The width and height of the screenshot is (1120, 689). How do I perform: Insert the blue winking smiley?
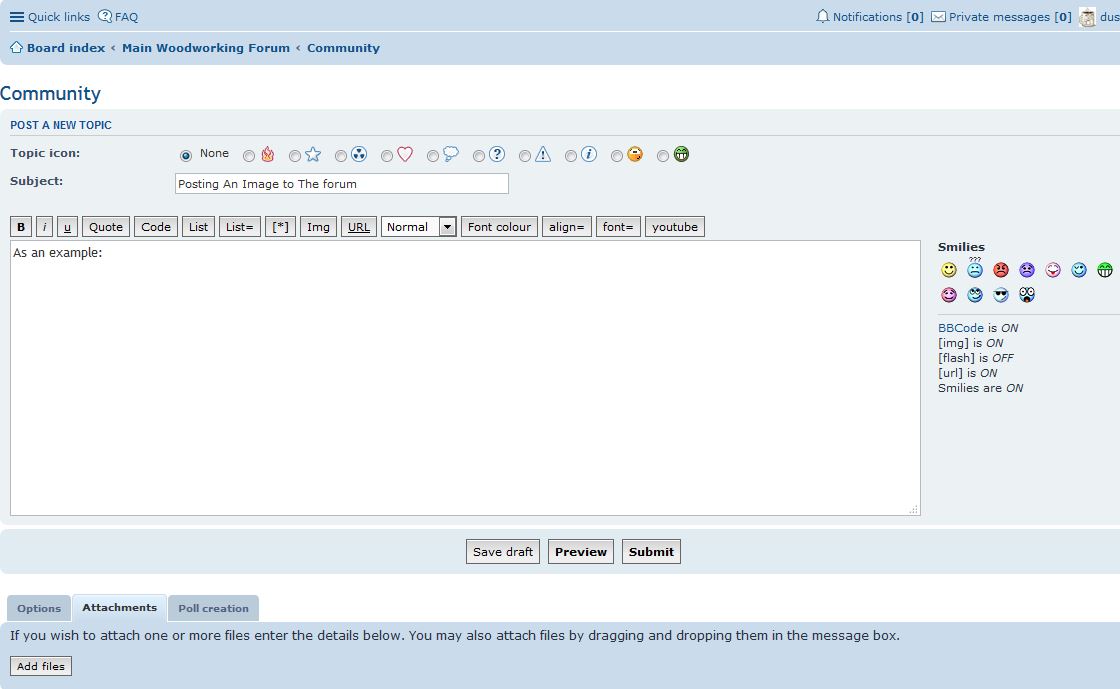tap(1079, 270)
